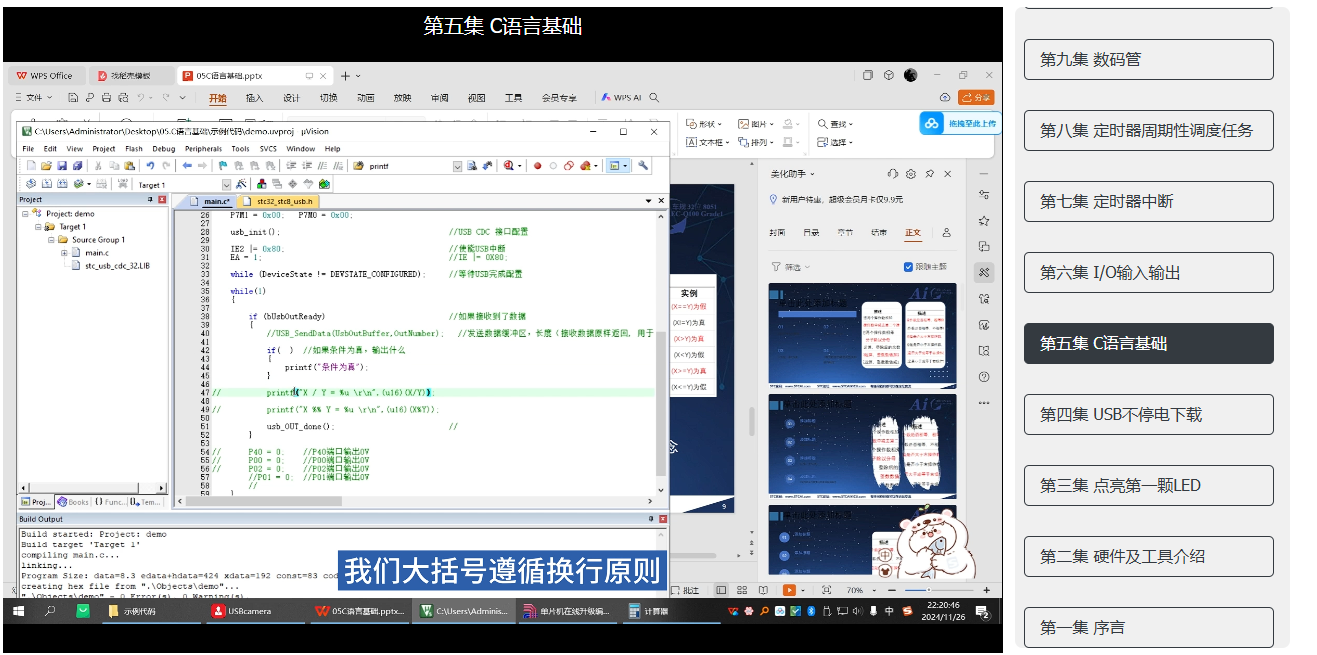Viewport: 1317px width, 655px height.
Task: Open 第八集 定时器周期性调度任务 episode
Action: coord(1148,130)
